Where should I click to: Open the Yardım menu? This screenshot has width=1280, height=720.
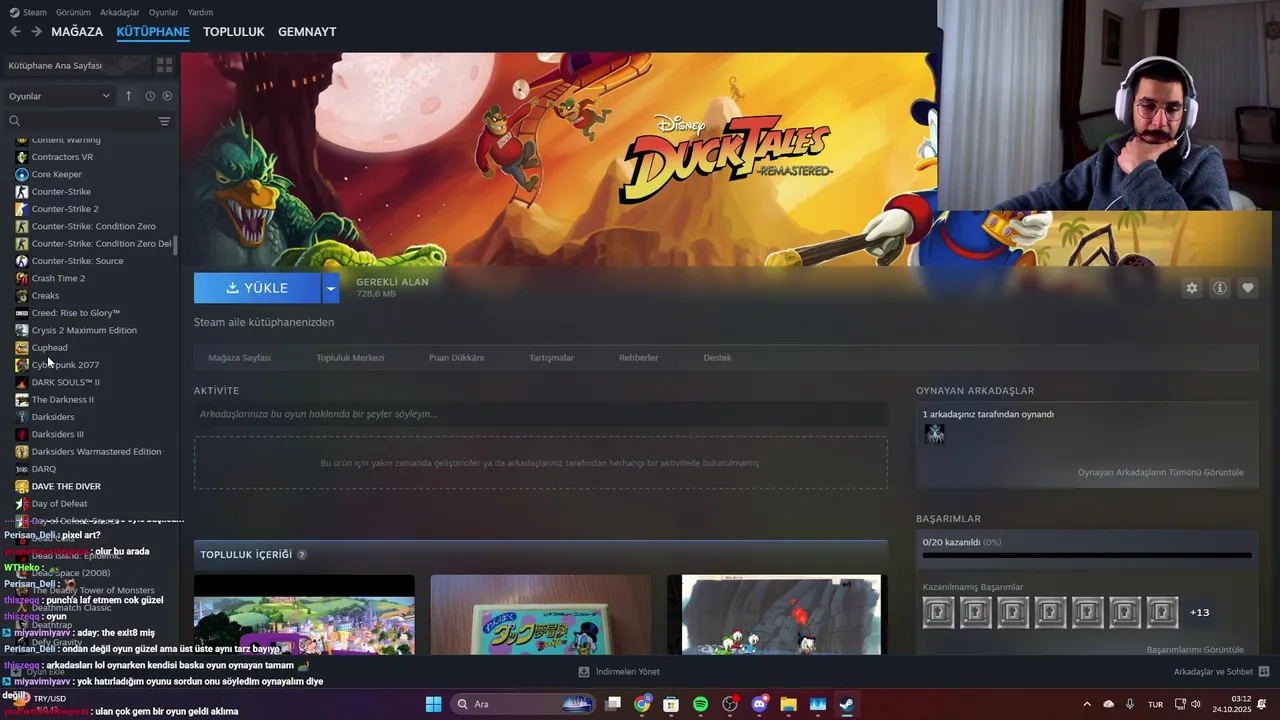[200, 12]
